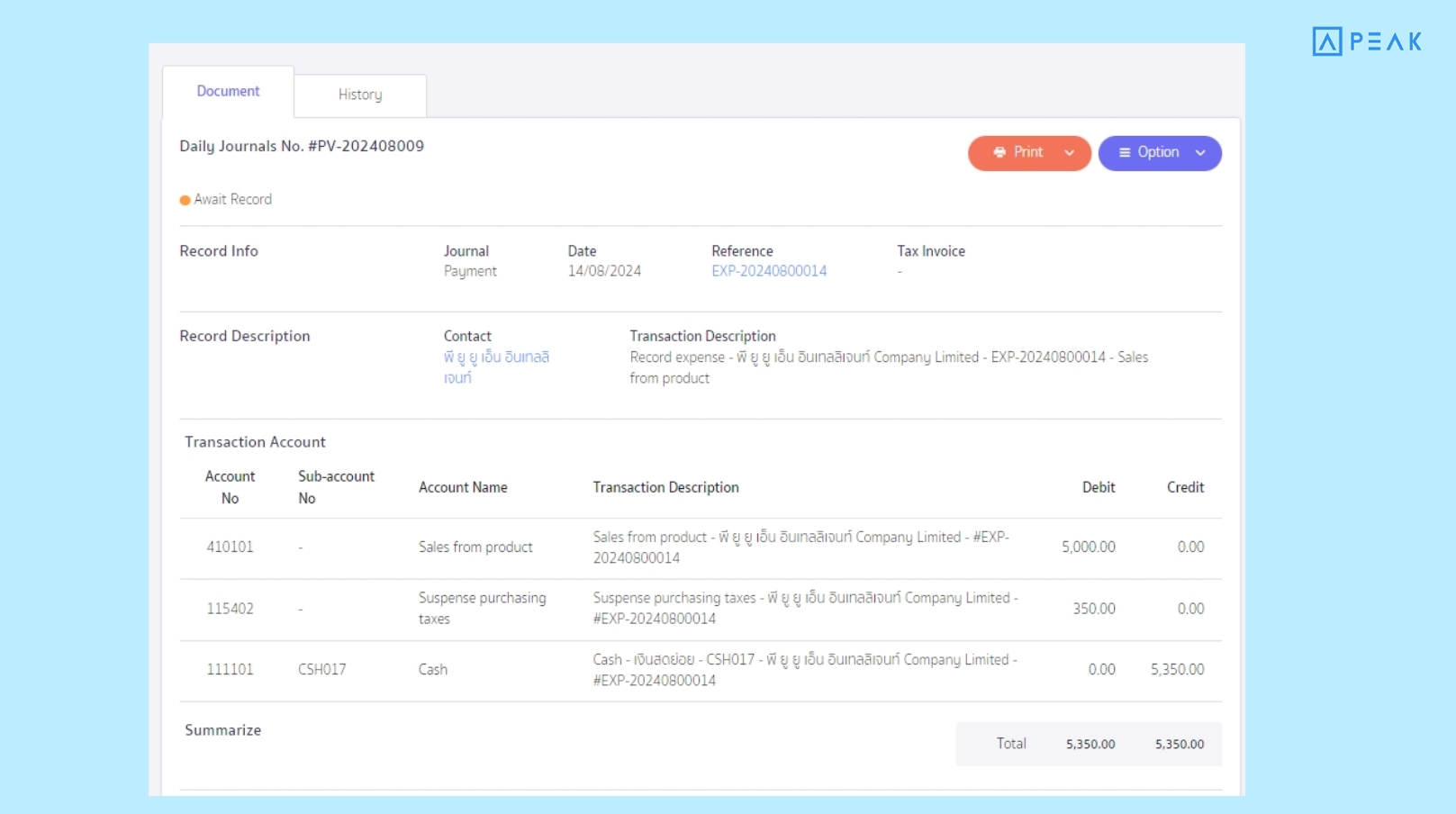The image size is (1456, 814).
Task: Click the printer icon in Print button
Action: coord(999,153)
